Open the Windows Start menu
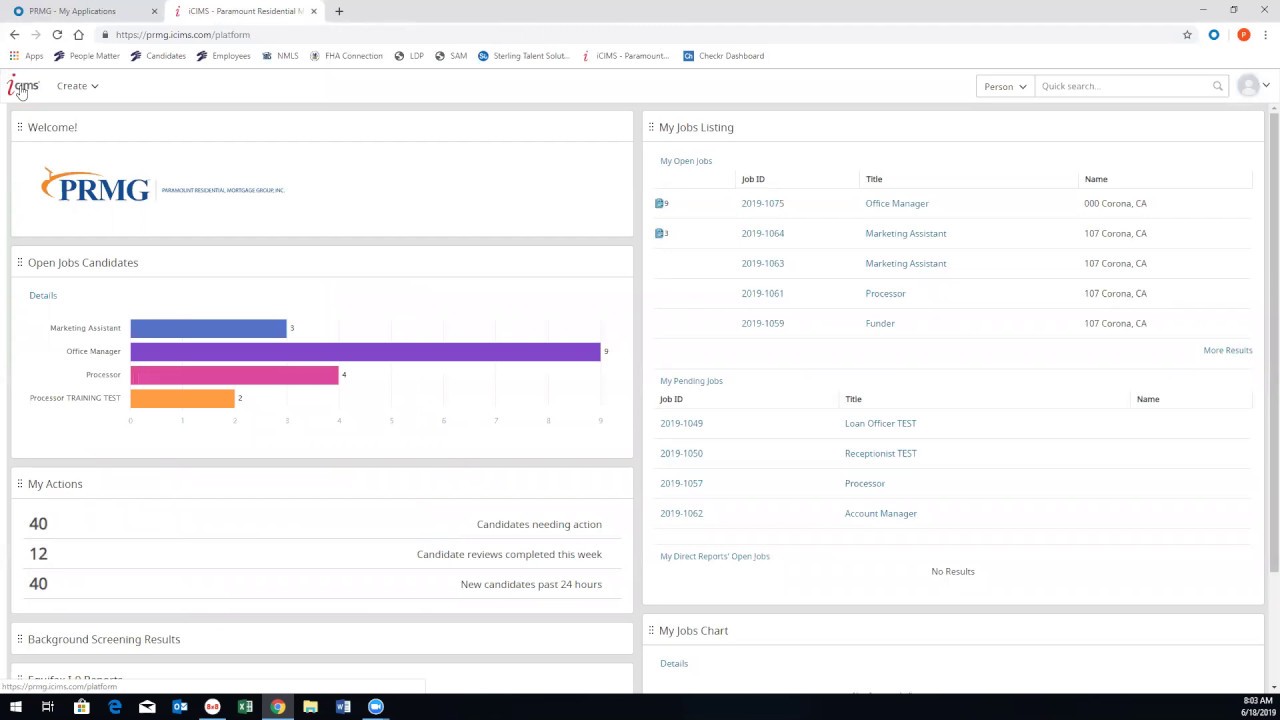This screenshot has width=1280, height=720. (15, 707)
